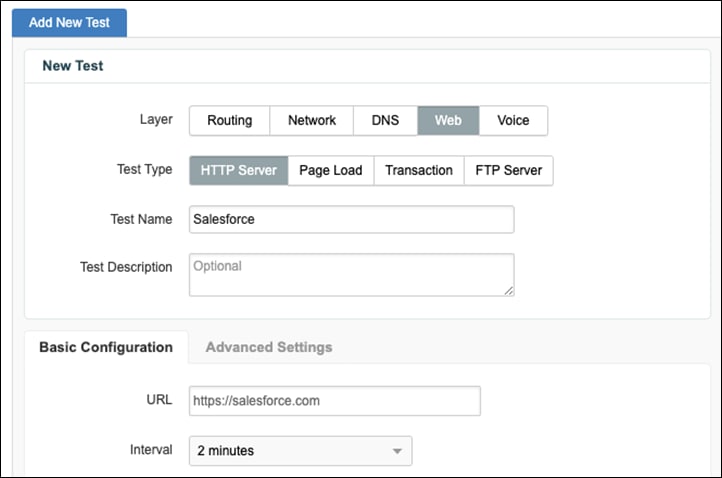
Task: Click the Test Description label
Action: pyautogui.click(x=126, y=267)
